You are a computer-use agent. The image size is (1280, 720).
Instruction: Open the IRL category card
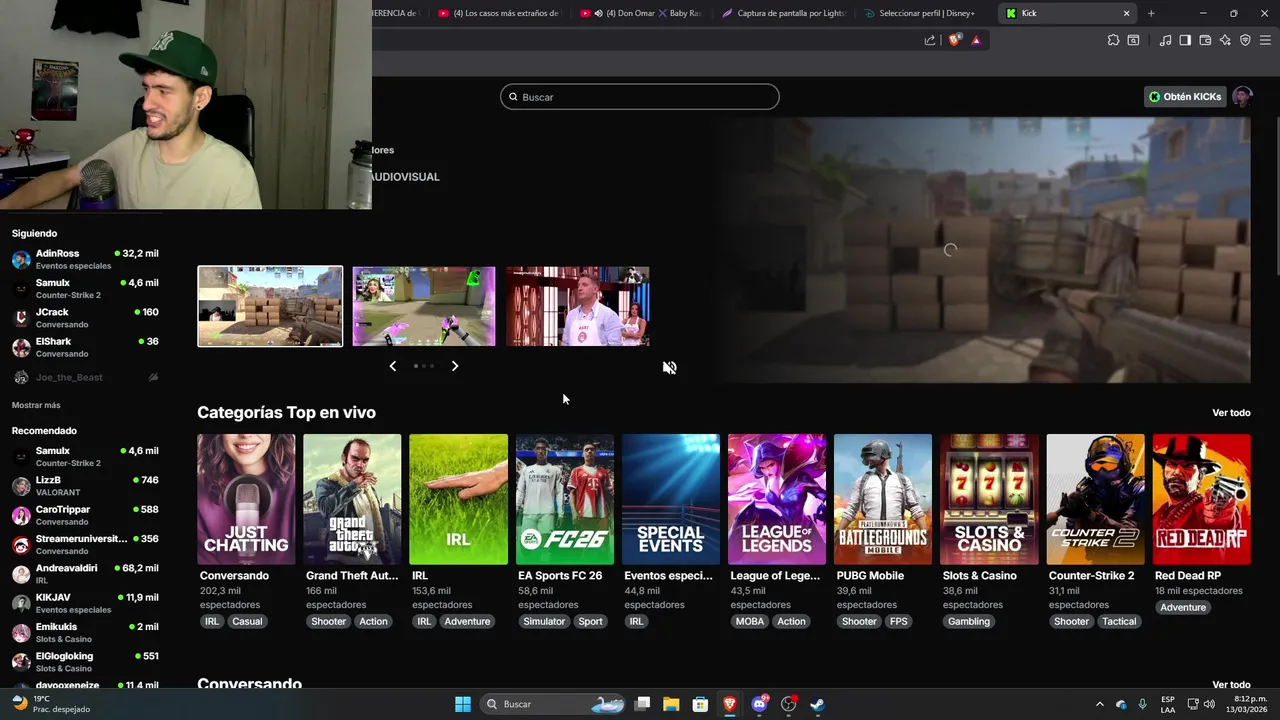pyautogui.click(x=458, y=499)
